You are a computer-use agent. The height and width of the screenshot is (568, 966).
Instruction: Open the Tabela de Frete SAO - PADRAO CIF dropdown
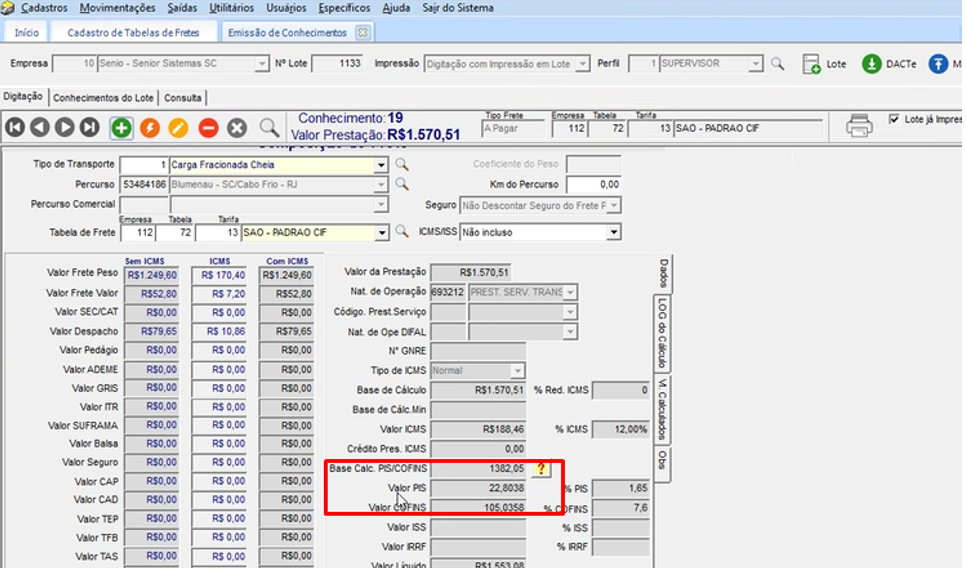(x=381, y=232)
